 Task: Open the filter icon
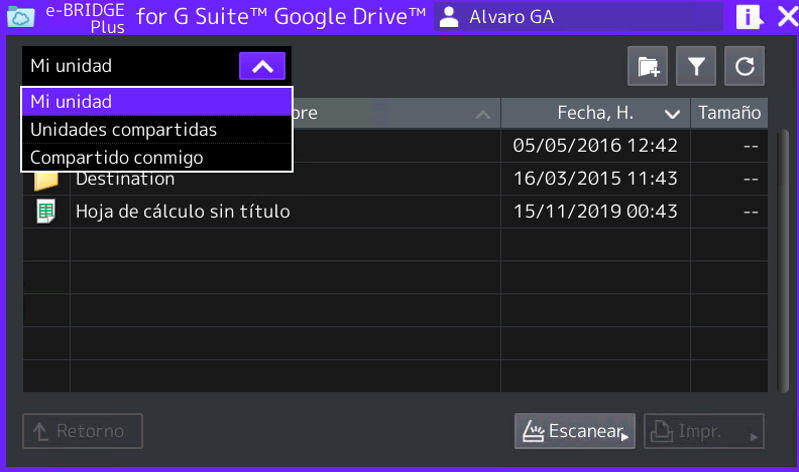click(x=696, y=67)
